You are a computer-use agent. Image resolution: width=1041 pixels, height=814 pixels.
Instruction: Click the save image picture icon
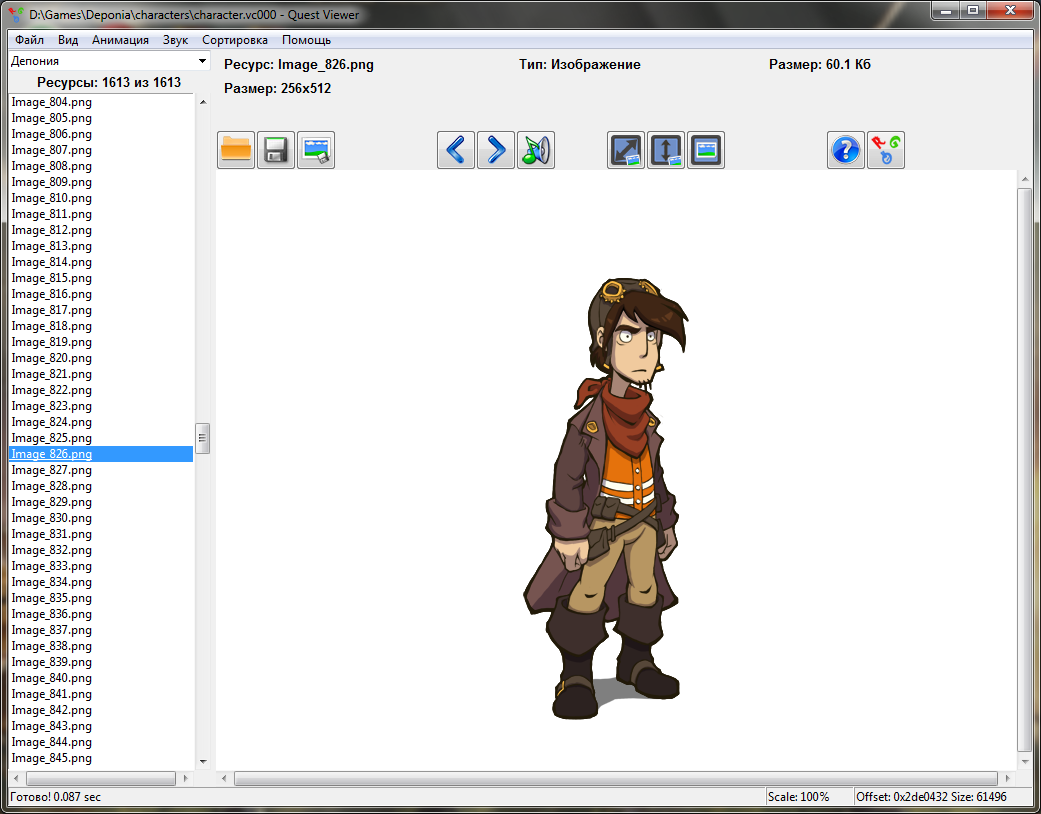coord(316,150)
